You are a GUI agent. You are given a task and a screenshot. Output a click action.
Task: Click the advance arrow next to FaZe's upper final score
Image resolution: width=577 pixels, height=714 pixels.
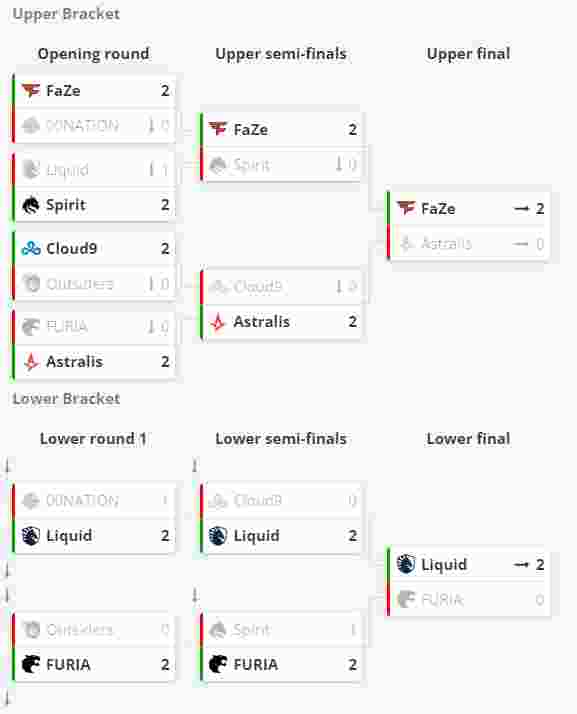tap(521, 209)
